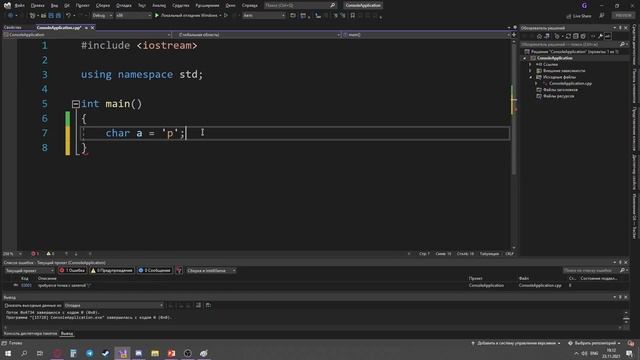Start without debugging outline play icon
Screen dimensions: 640x360
pos(226,16)
